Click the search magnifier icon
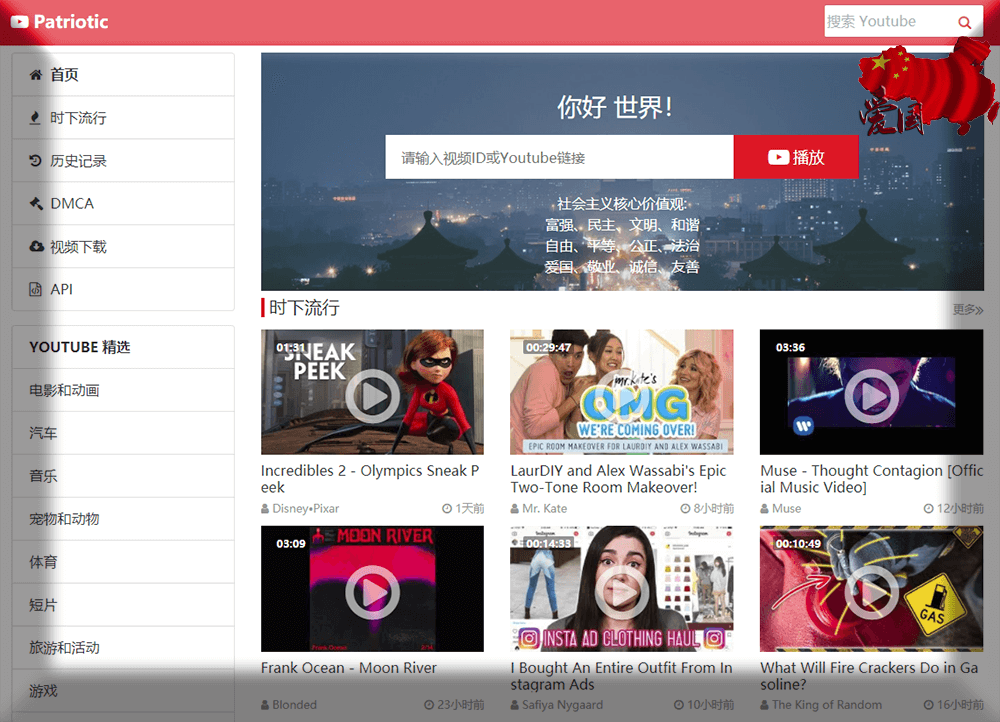Viewport: 1000px width, 722px height. tap(964, 22)
